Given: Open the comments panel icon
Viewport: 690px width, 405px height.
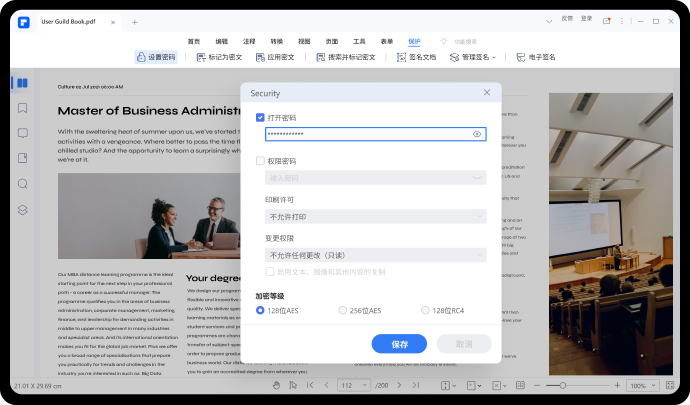Looking at the screenshot, I should click(x=22, y=133).
